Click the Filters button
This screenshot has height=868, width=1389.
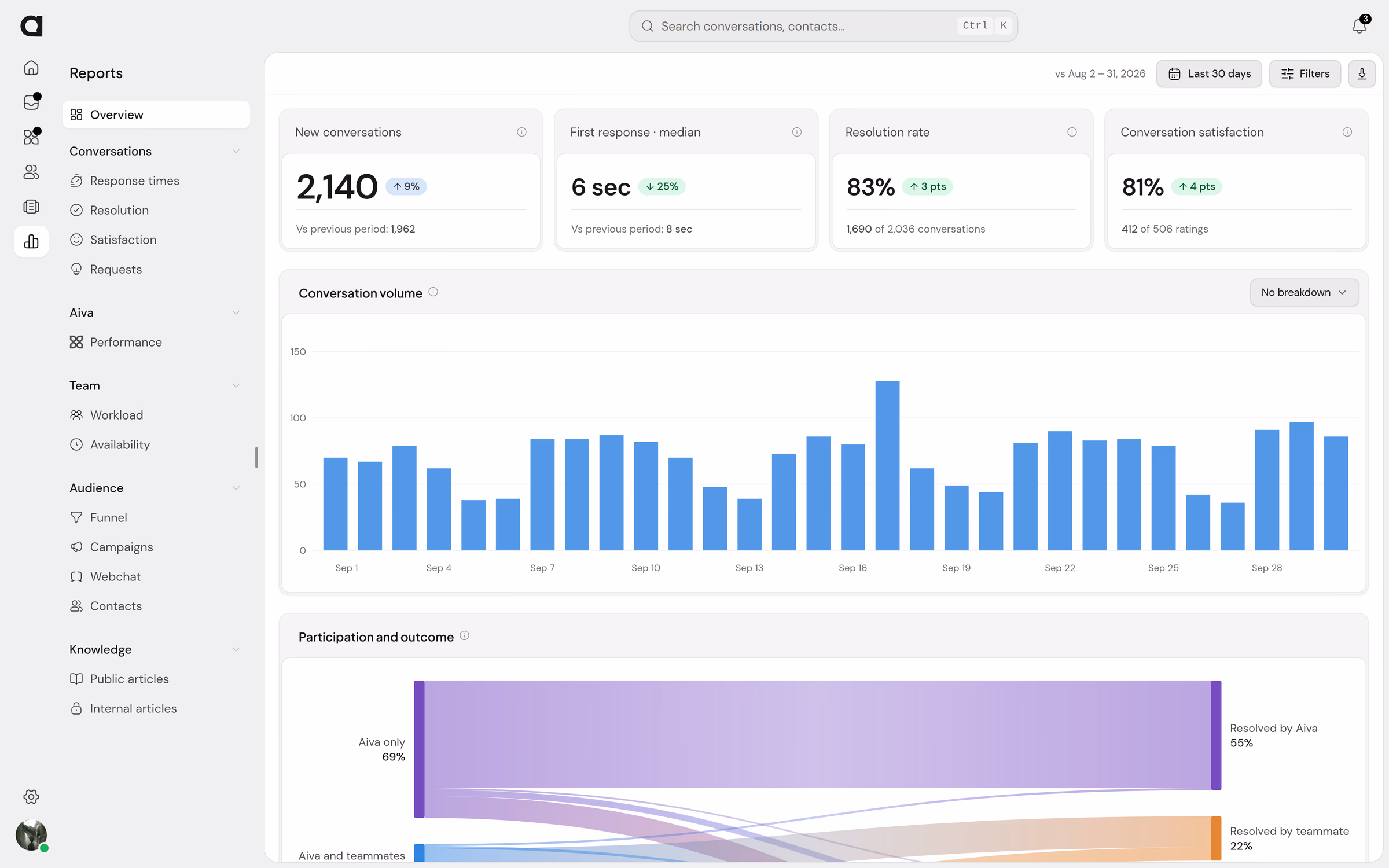click(1305, 73)
